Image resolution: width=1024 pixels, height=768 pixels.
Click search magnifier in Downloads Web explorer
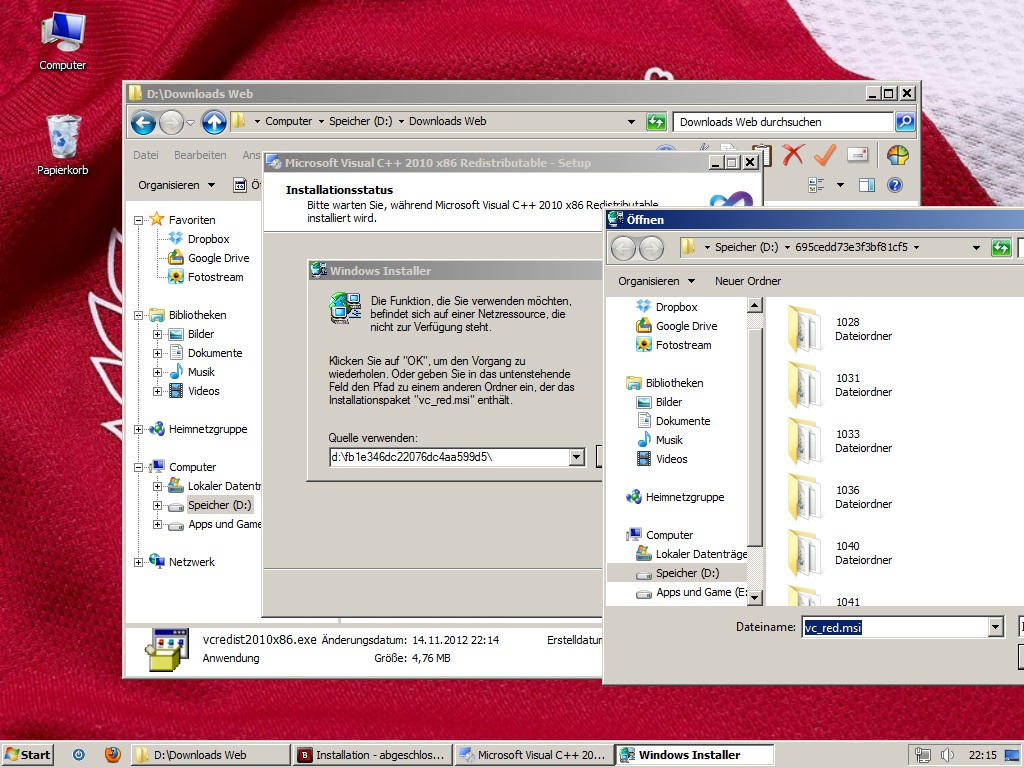tap(904, 121)
